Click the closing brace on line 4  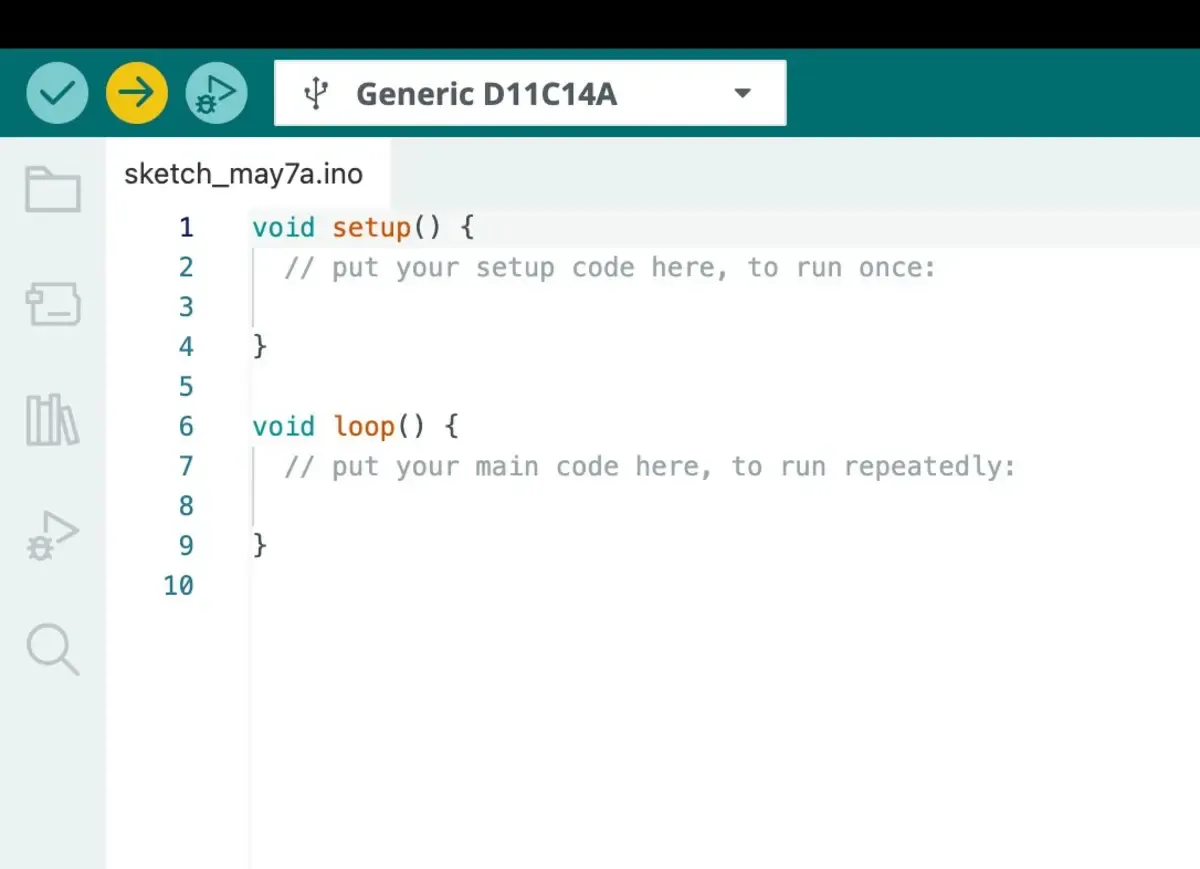(260, 347)
